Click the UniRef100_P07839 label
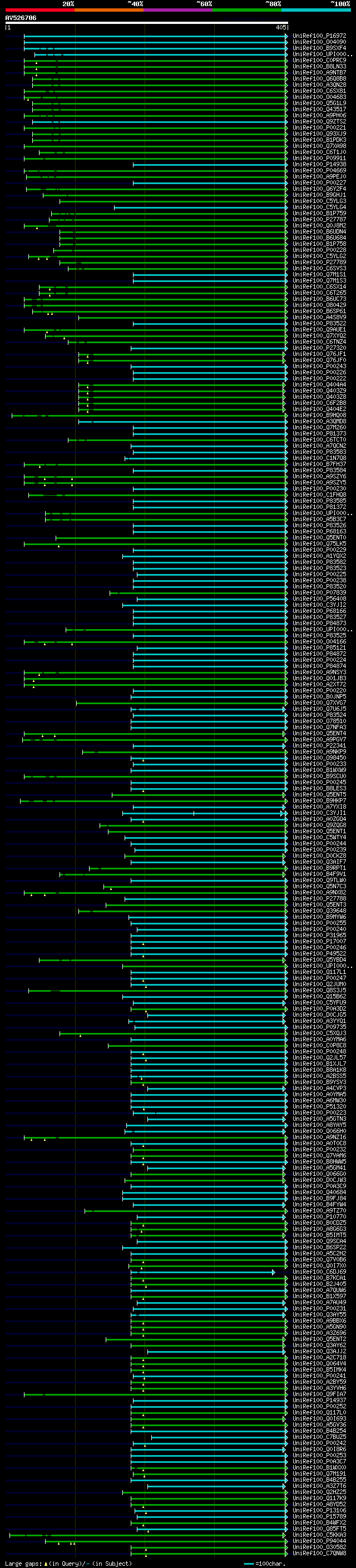 click(x=319, y=593)
